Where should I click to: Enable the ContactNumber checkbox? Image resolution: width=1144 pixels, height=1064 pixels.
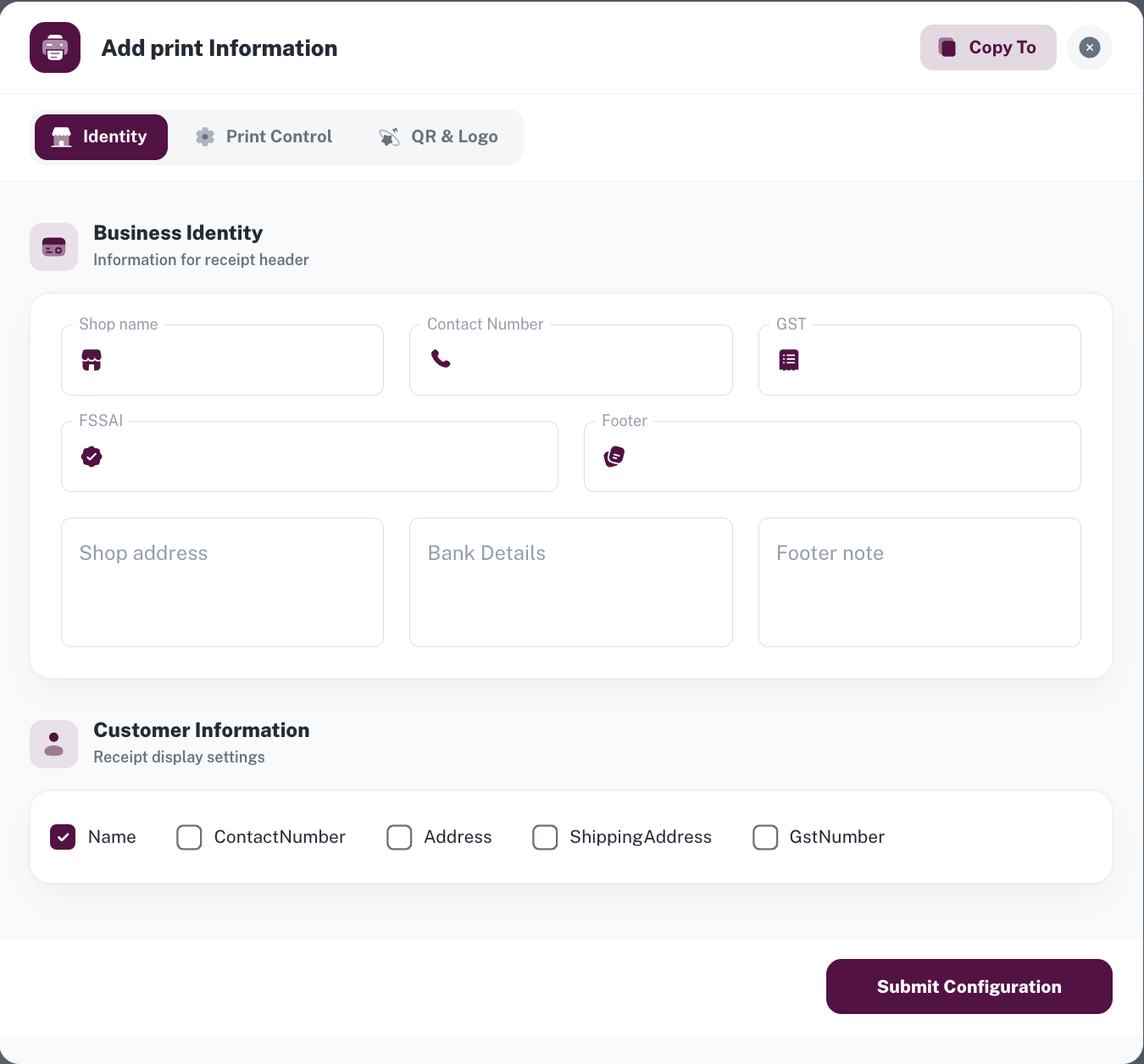point(189,837)
